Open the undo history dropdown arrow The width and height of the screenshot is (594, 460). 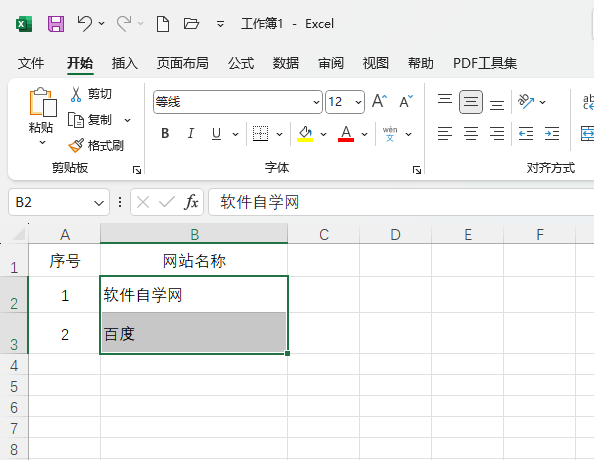102,23
